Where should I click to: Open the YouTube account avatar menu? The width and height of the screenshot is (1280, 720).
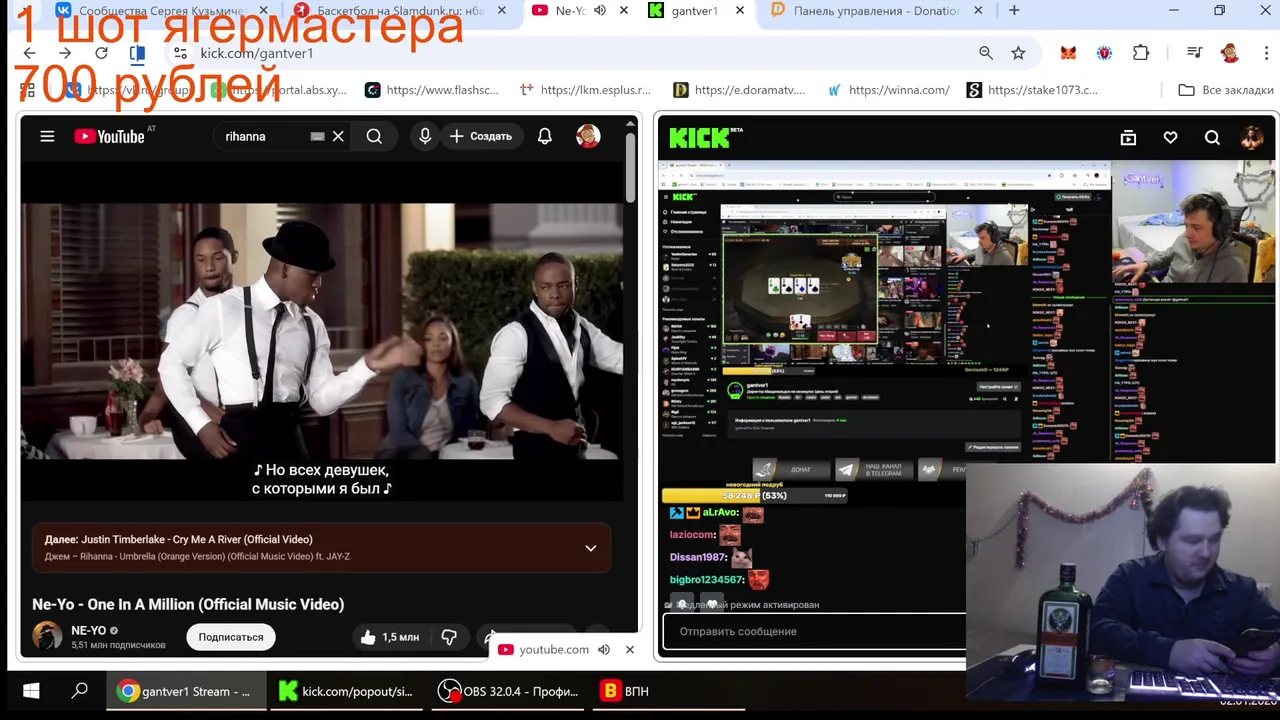(x=588, y=136)
